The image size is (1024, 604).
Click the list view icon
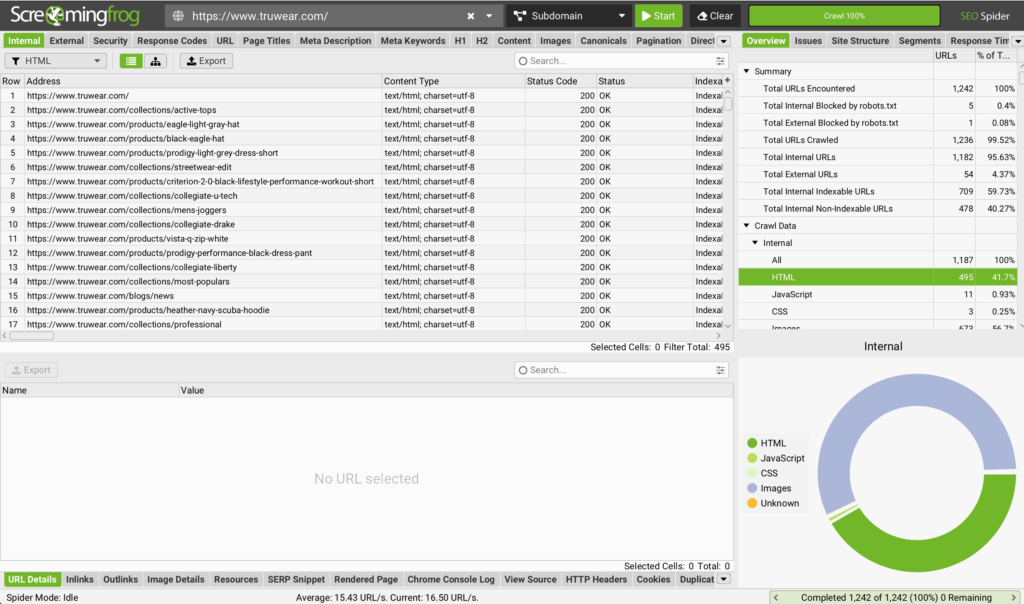pos(131,61)
